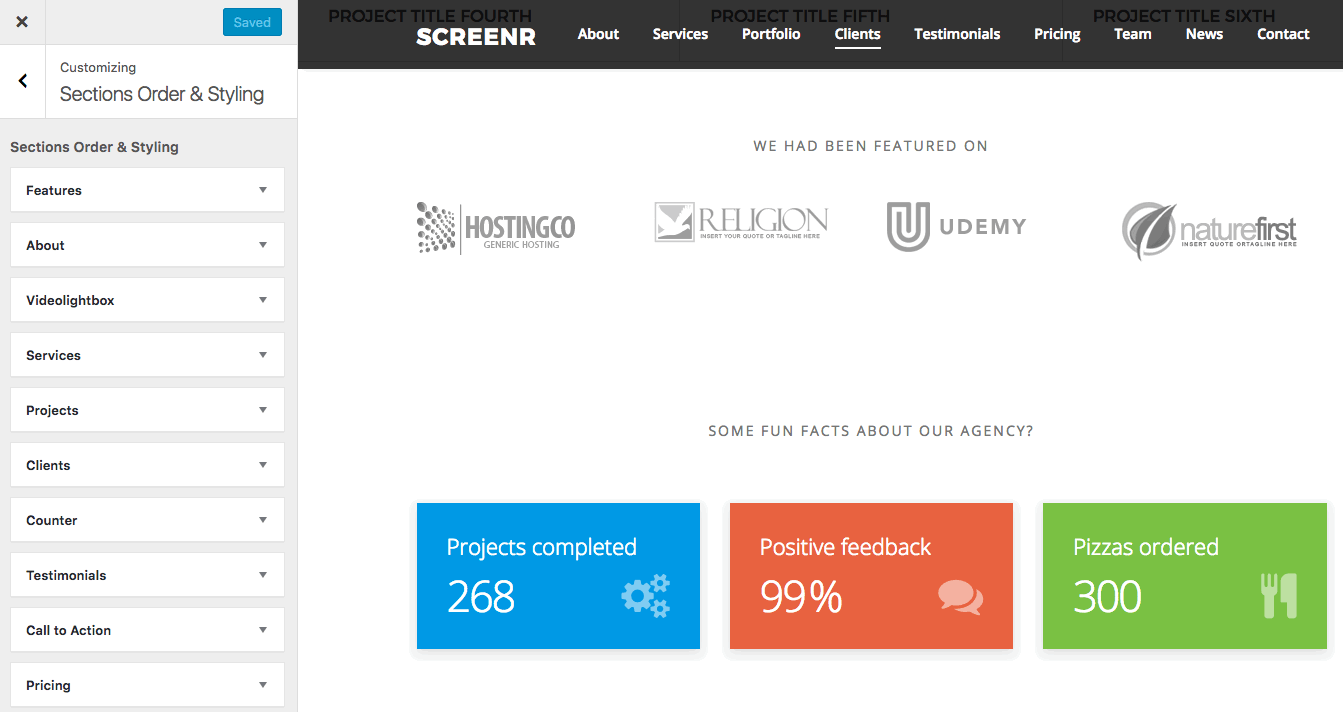Expand the About section arrow

point(263,245)
